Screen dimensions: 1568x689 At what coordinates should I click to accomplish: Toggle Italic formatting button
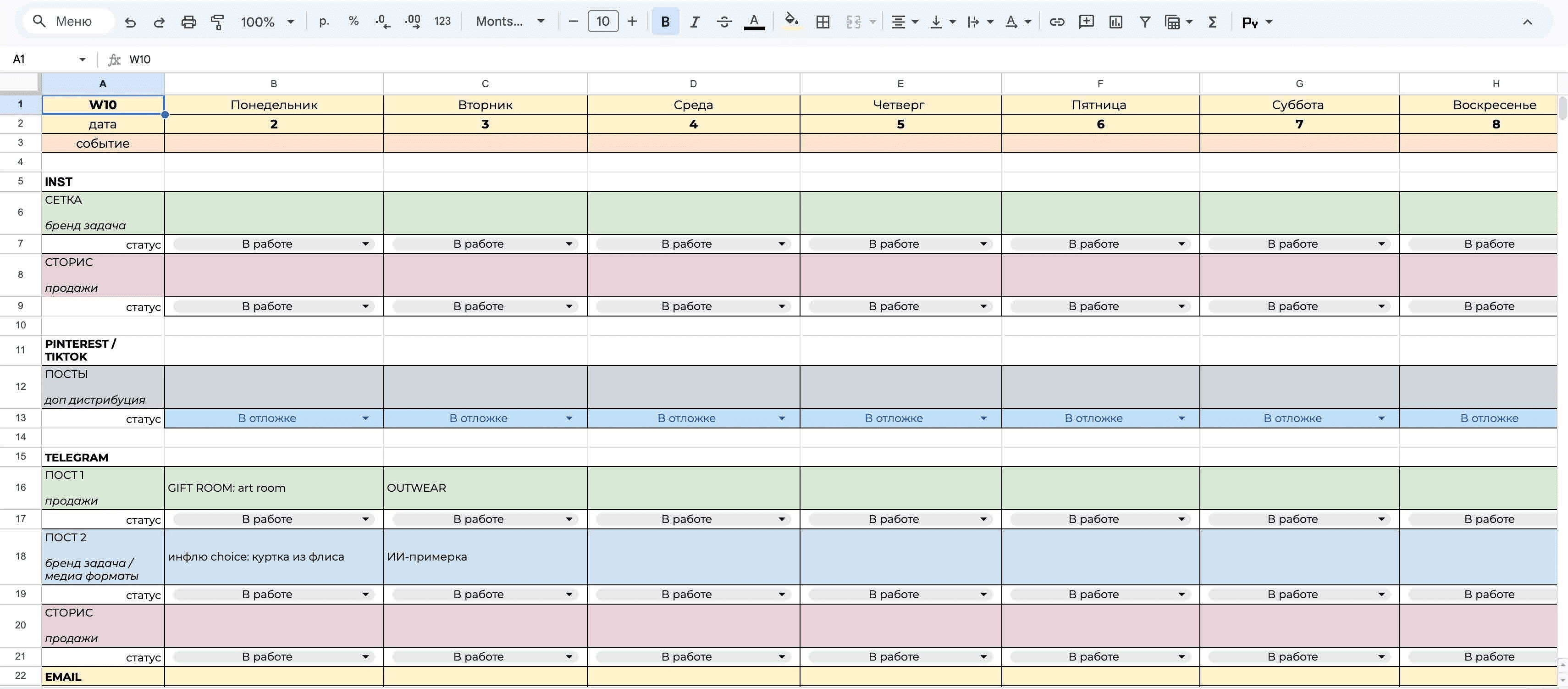(694, 22)
